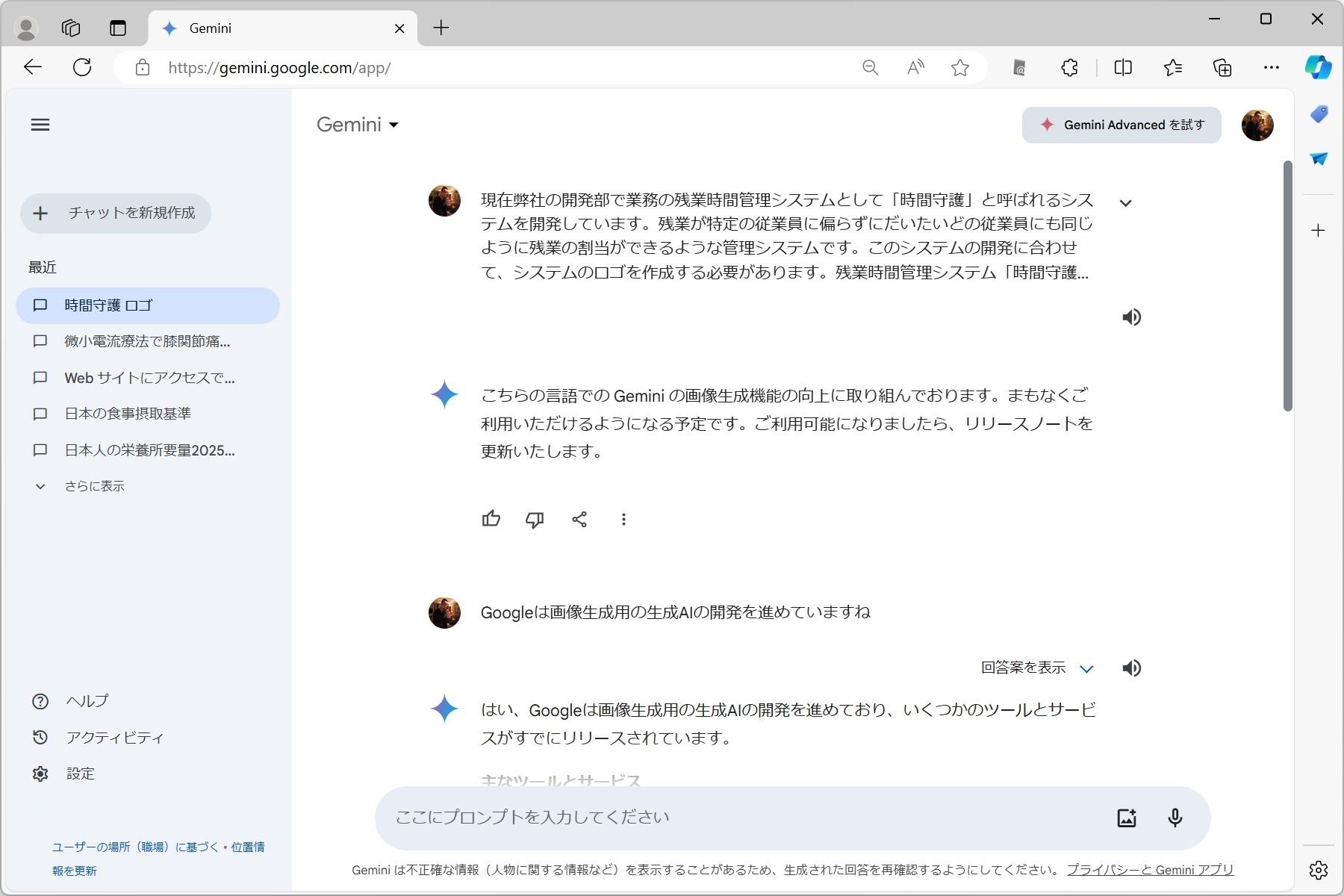Click the user message about Google画像生成用
Viewport: 1344px width, 896px height.
click(675, 612)
